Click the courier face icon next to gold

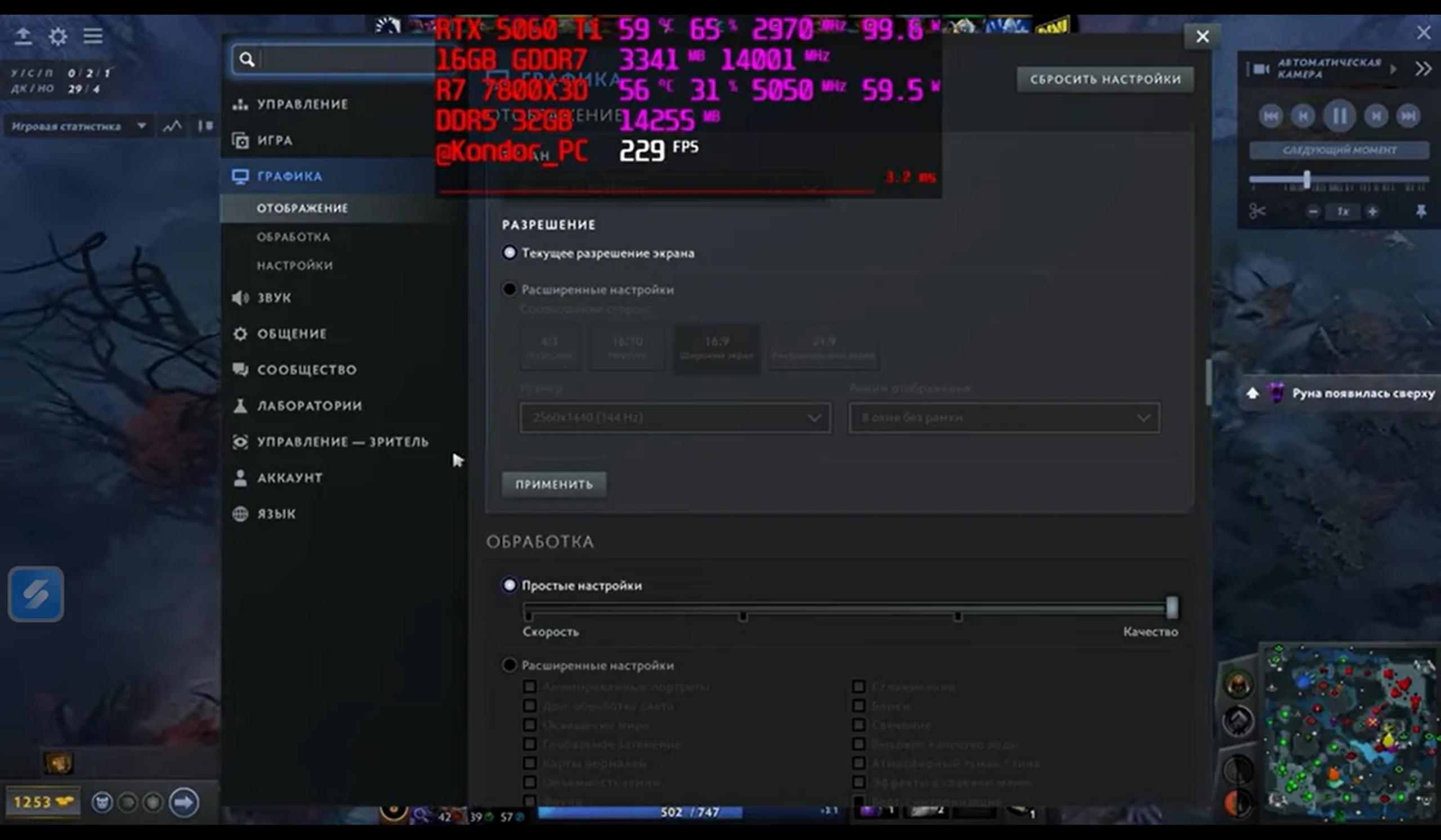point(102,803)
